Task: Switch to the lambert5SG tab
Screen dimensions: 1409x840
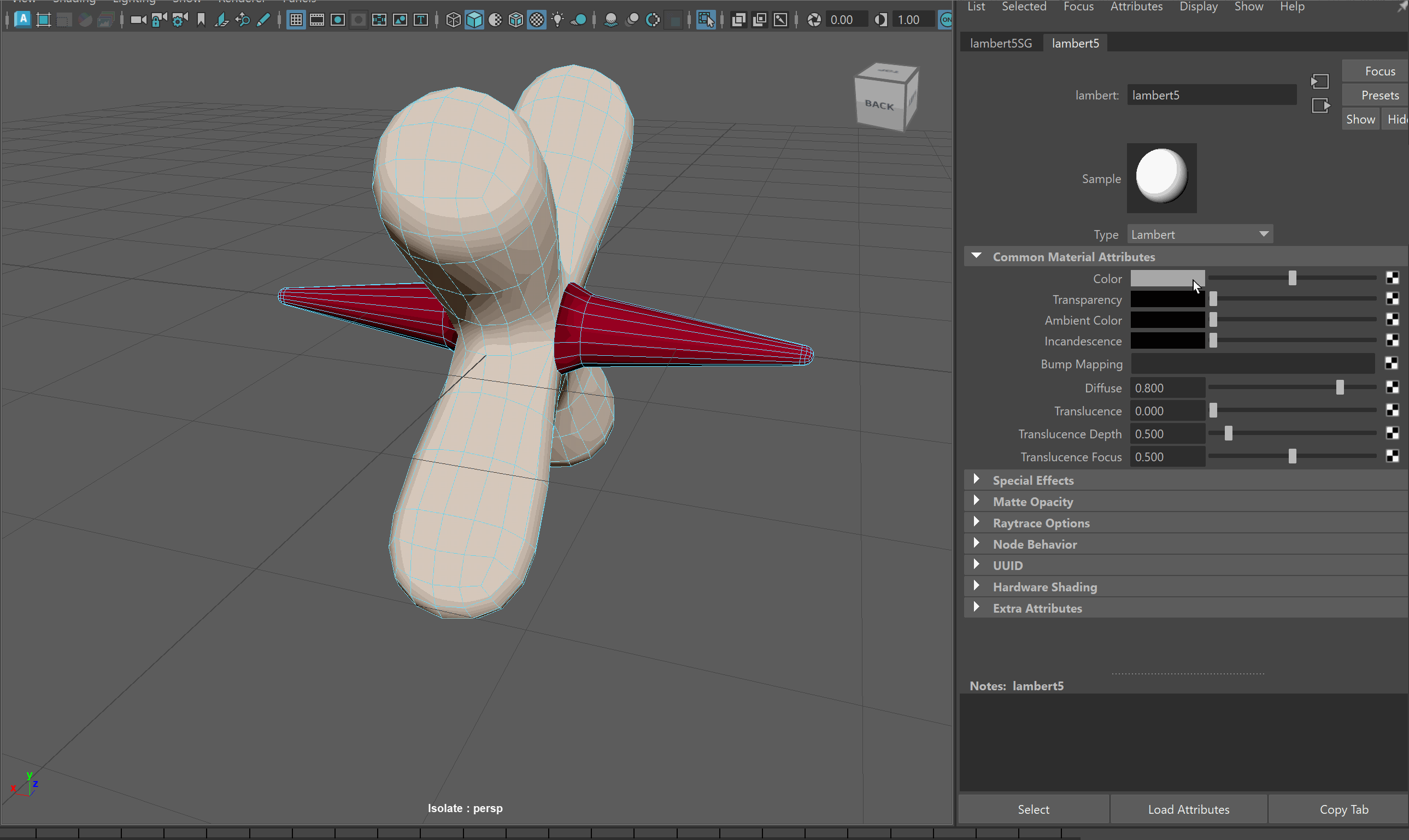Action: [1000, 44]
